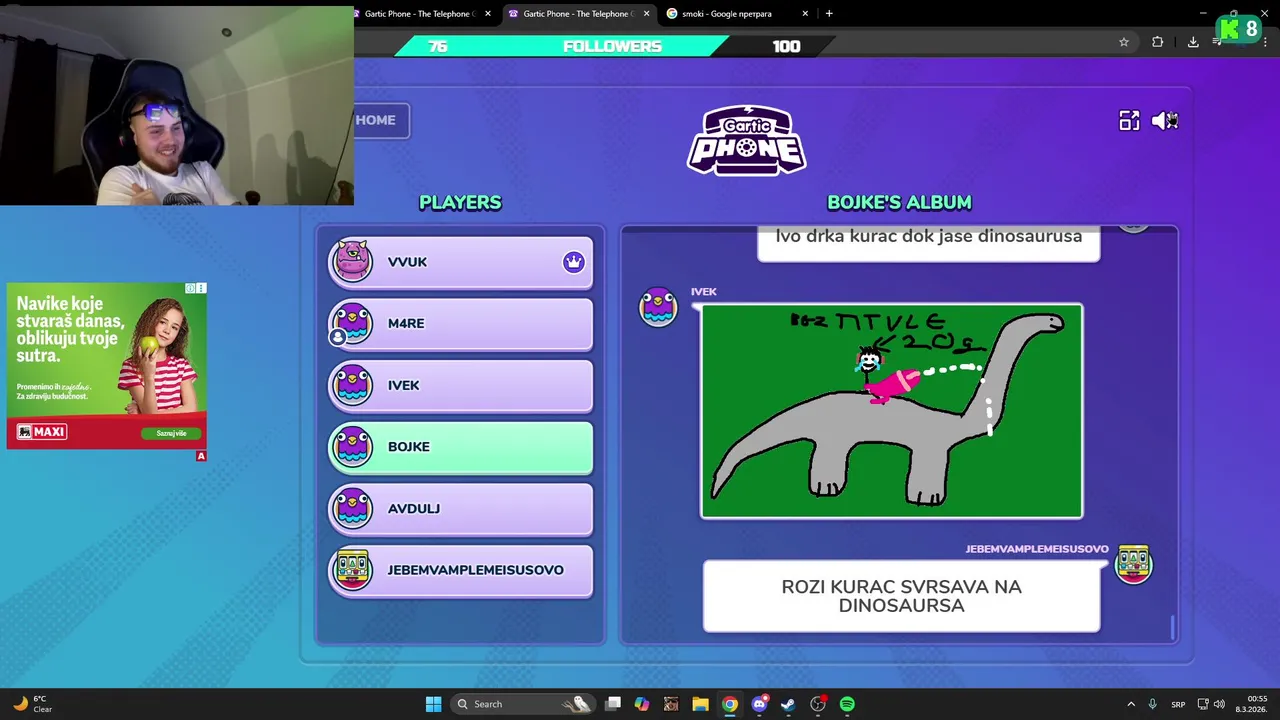1280x720 pixels.
Task: Click the Maxi advertisement banner image
Action: point(107,365)
